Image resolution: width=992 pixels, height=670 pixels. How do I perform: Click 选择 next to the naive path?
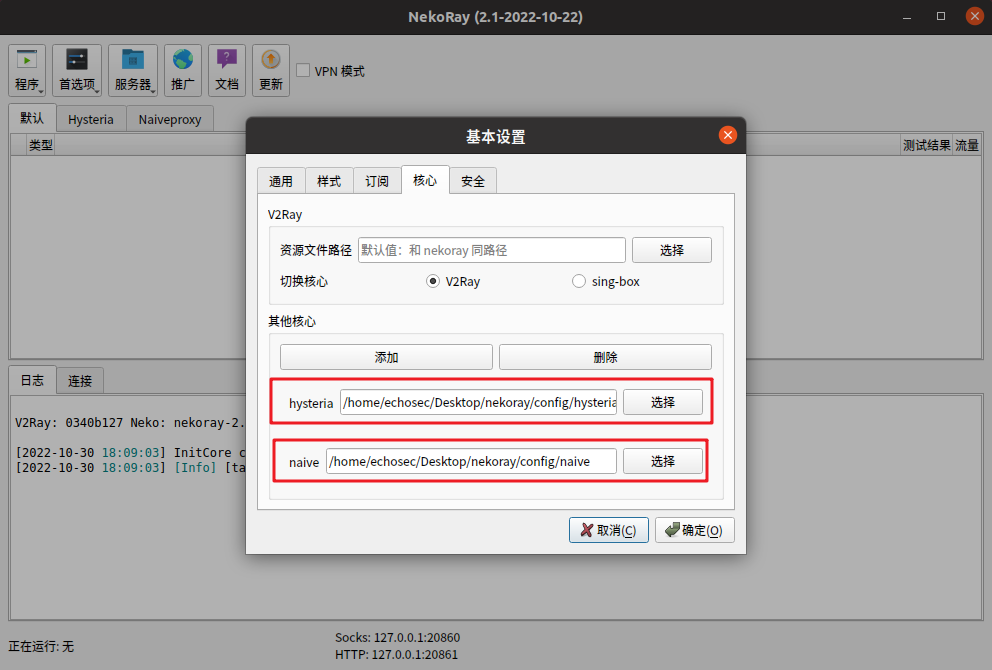click(663, 461)
